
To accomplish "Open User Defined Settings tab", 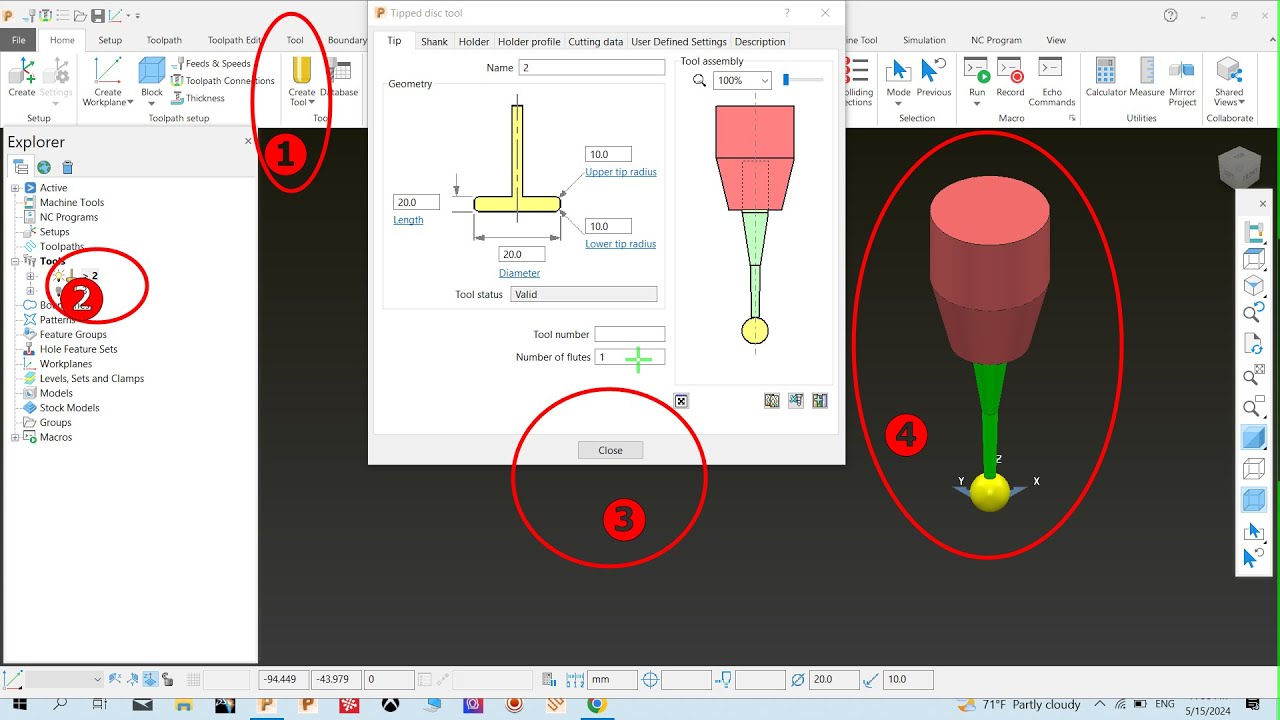I will 679,41.
